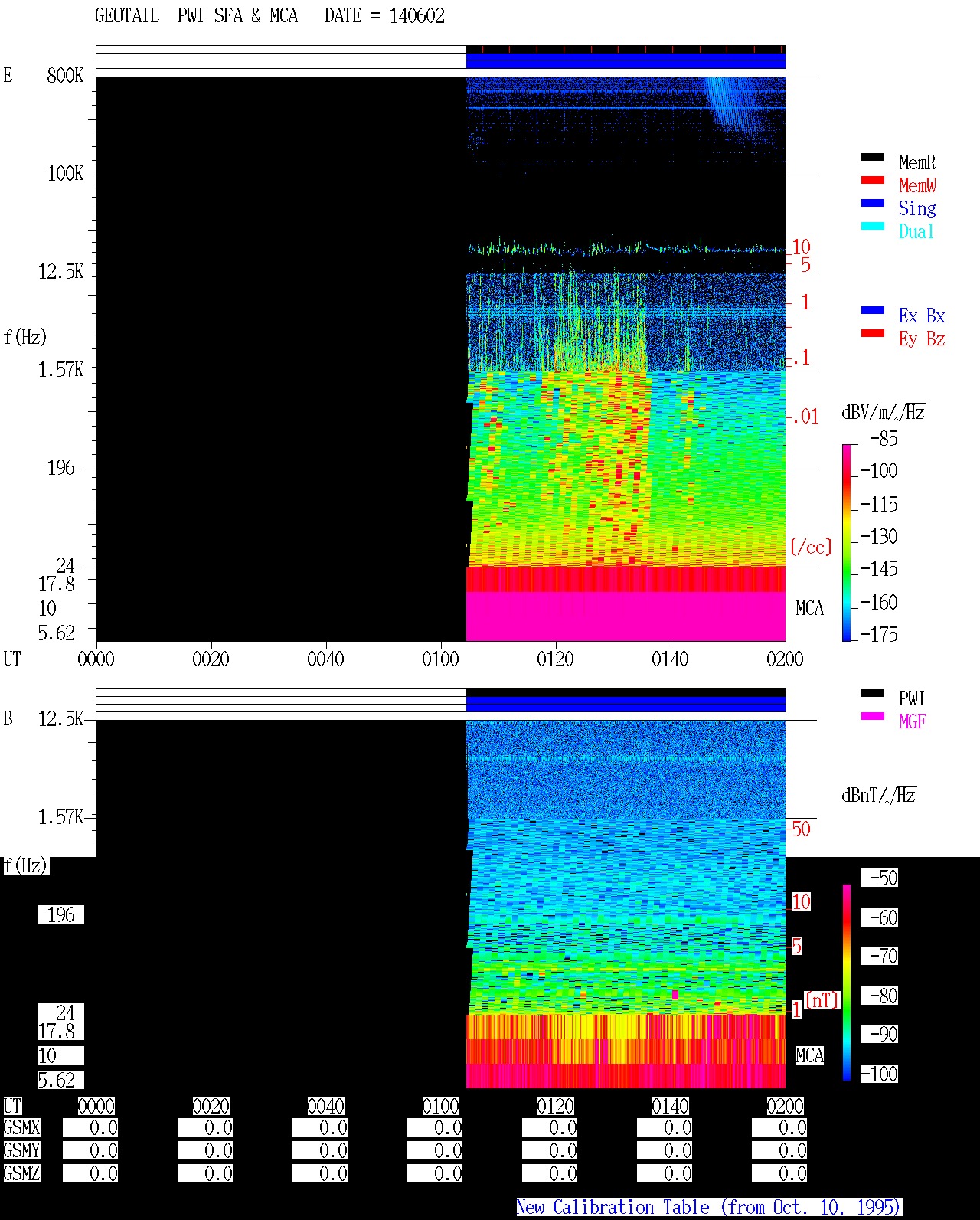The width and height of the screenshot is (980, 1220).
Task: Click the magenta MGF legend swatch
Action: 873,717
